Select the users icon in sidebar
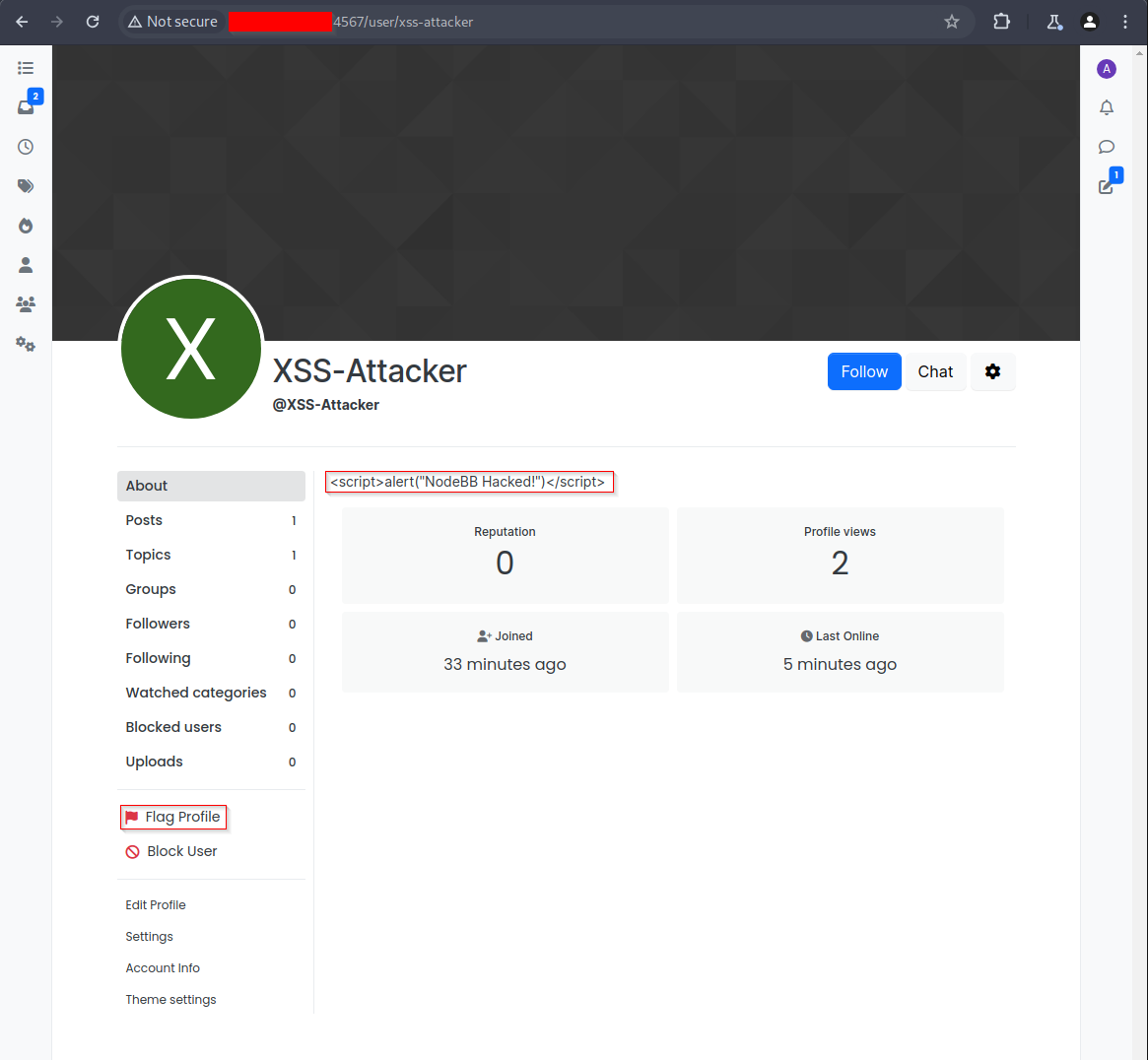The image size is (1148, 1060). point(25,264)
